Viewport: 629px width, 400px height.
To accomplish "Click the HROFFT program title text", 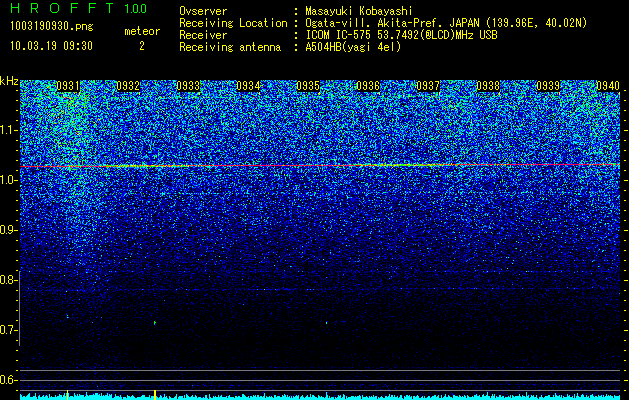I will coord(62,8).
